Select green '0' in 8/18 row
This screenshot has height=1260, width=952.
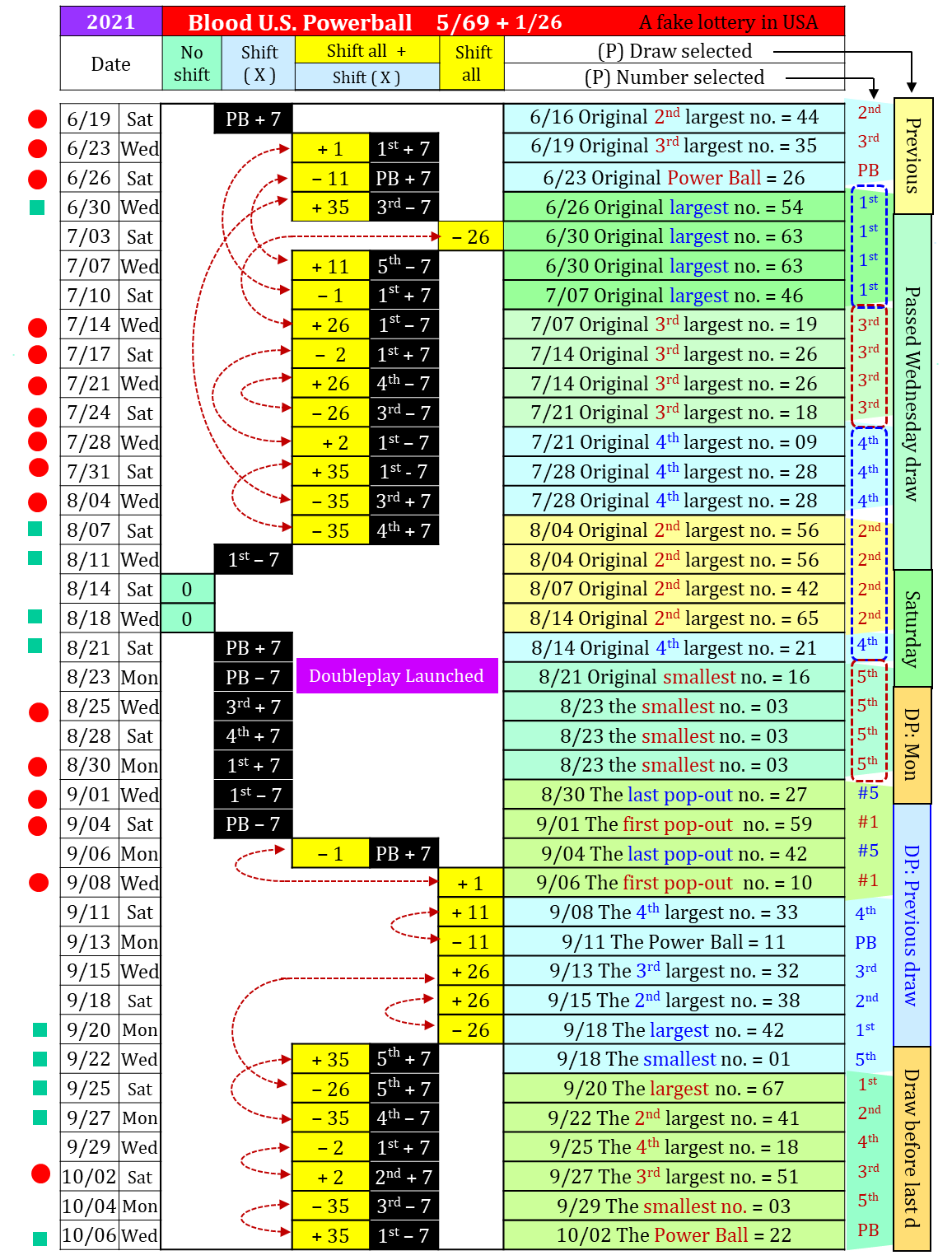[187, 618]
